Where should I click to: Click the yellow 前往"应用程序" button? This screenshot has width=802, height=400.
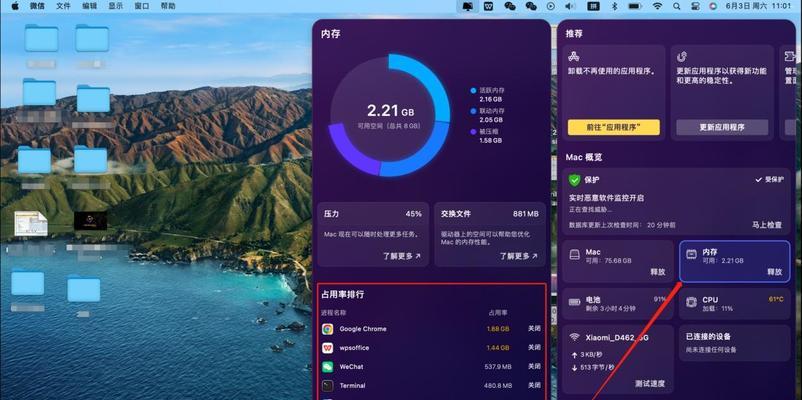614,127
